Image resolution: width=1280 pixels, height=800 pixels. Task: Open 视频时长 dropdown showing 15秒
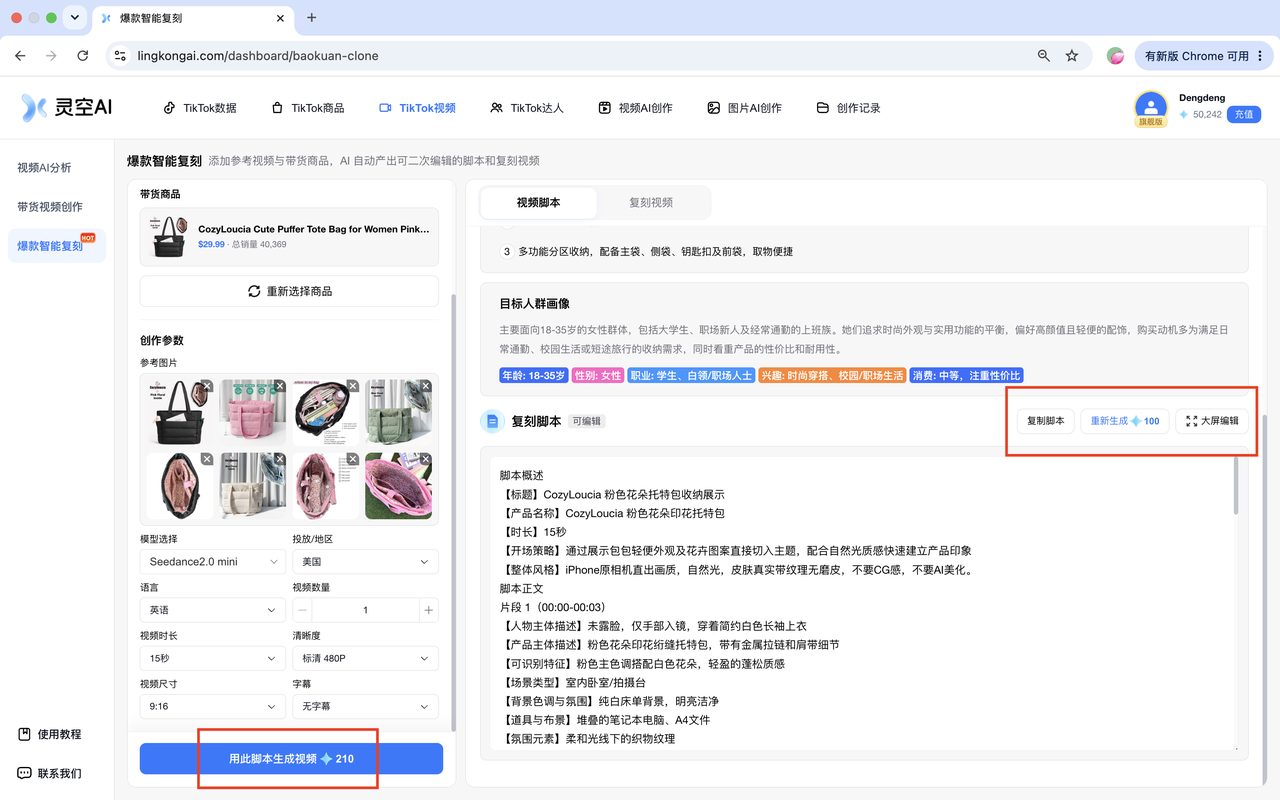coord(213,658)
